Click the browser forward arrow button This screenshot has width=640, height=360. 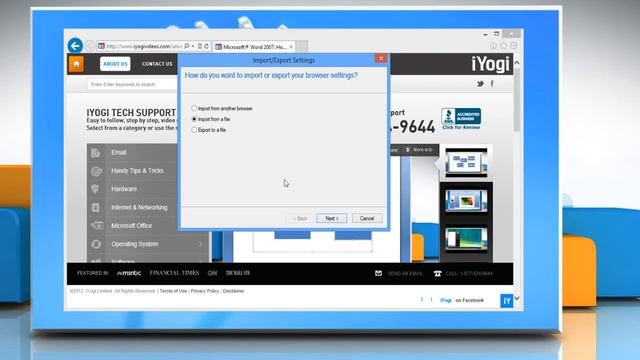point(90,46)
